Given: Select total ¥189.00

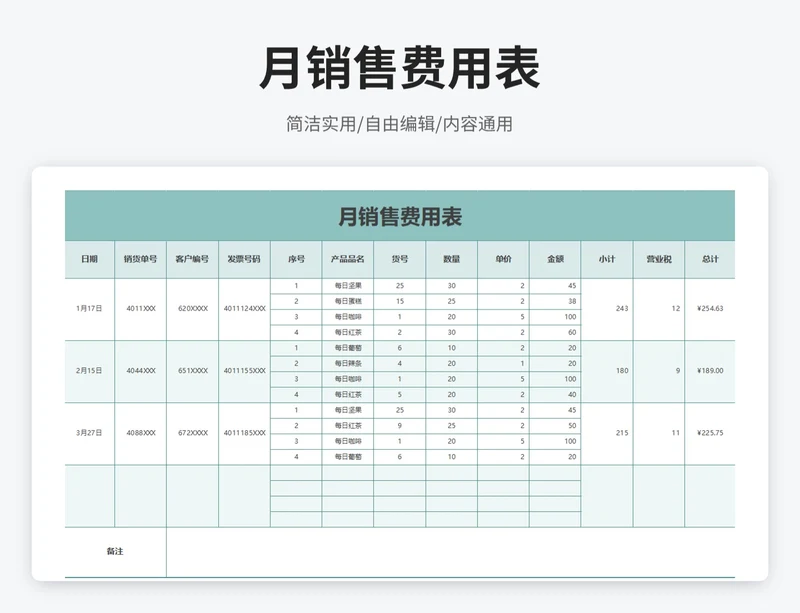Looking at the screenshot, I should 710,371.
